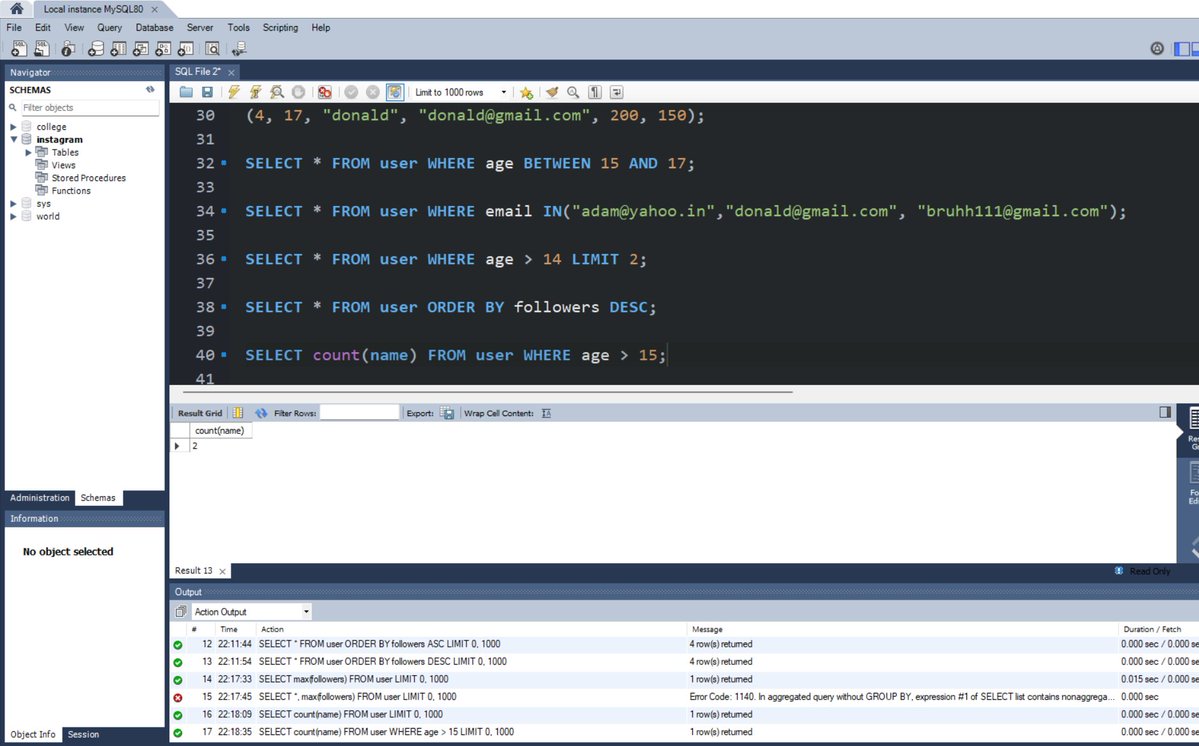Click the export recordset icon
This screenshot has width=1199, height=746.
[447, 413]
